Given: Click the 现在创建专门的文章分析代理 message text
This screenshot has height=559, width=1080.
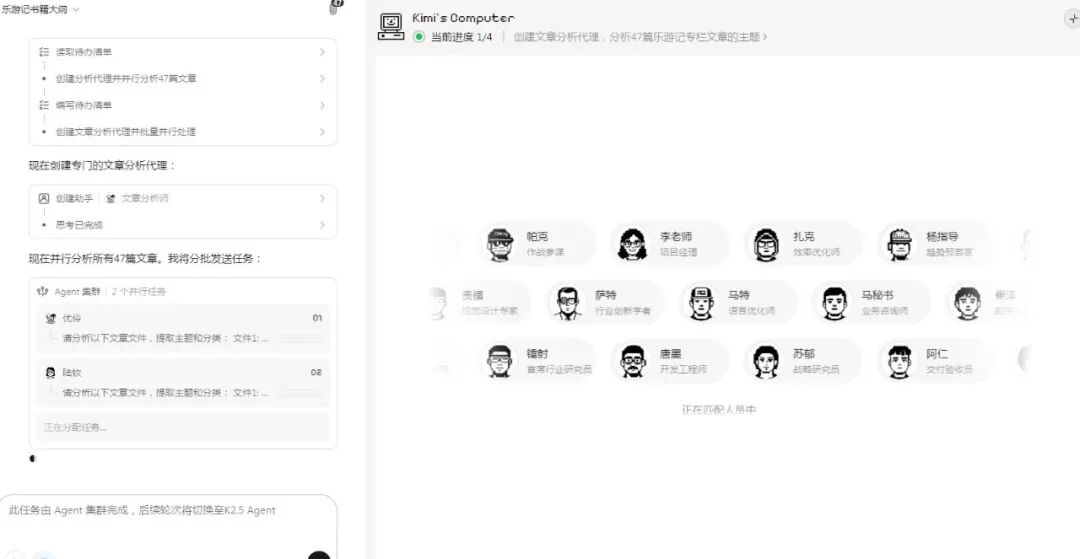Looking at the screenshot, I should pos(102,166).
